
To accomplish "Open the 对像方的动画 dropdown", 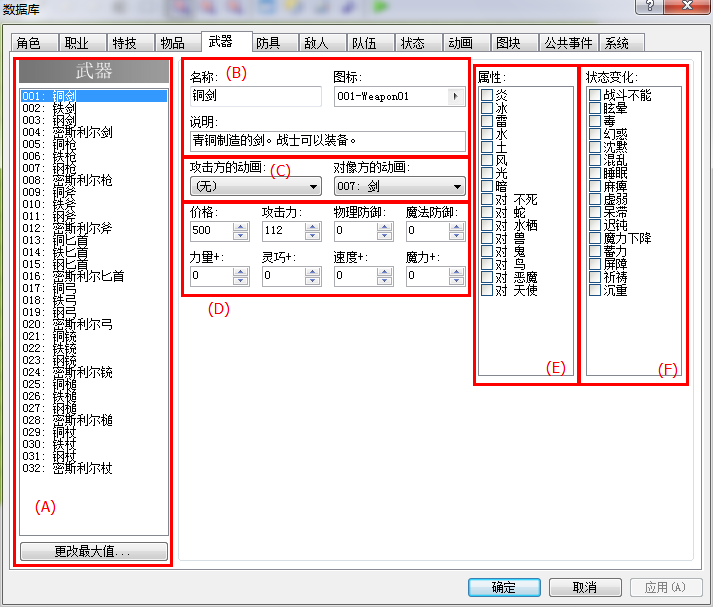I will 400,186.
